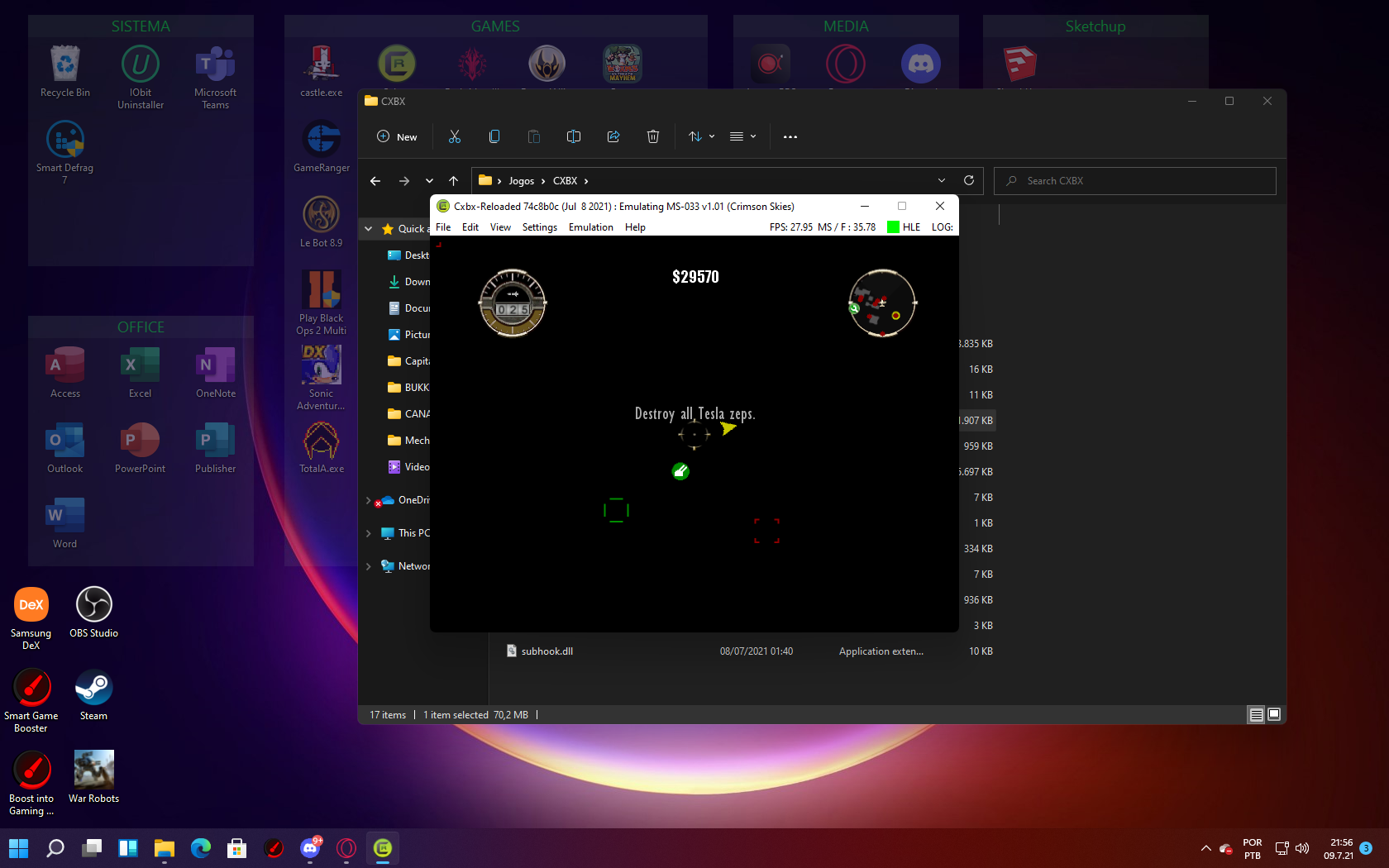Open the recent locations chevron in Explorer

tap(429, 180)
